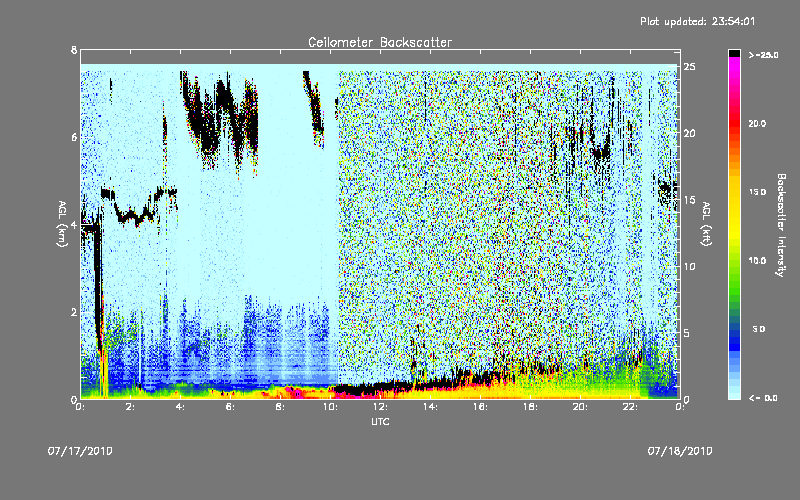Screen dimensions: 800x500
Task: Select the 'UTC' x-axis label
Action: [380, 421]
